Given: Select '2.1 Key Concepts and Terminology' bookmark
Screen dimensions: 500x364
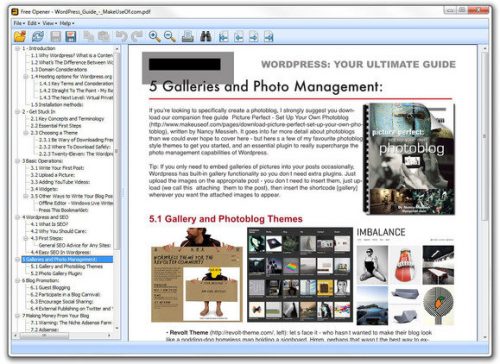Looking at the screenshot, I should click(67, 119).
